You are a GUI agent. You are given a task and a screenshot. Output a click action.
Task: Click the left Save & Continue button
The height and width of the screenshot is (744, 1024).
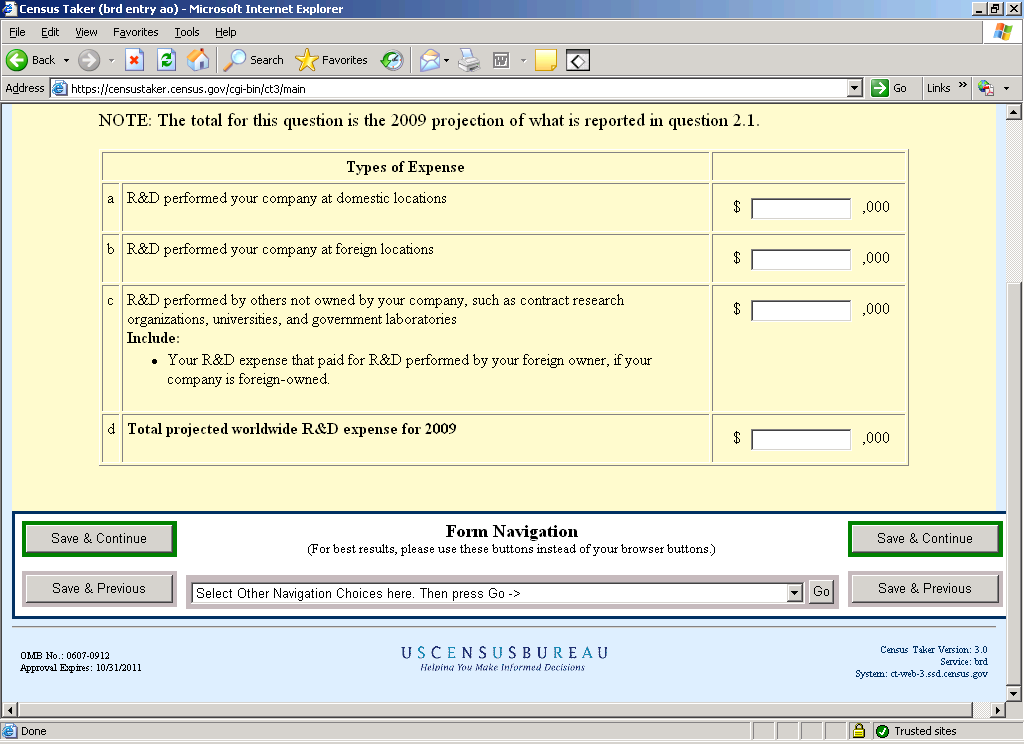[99, 539]
